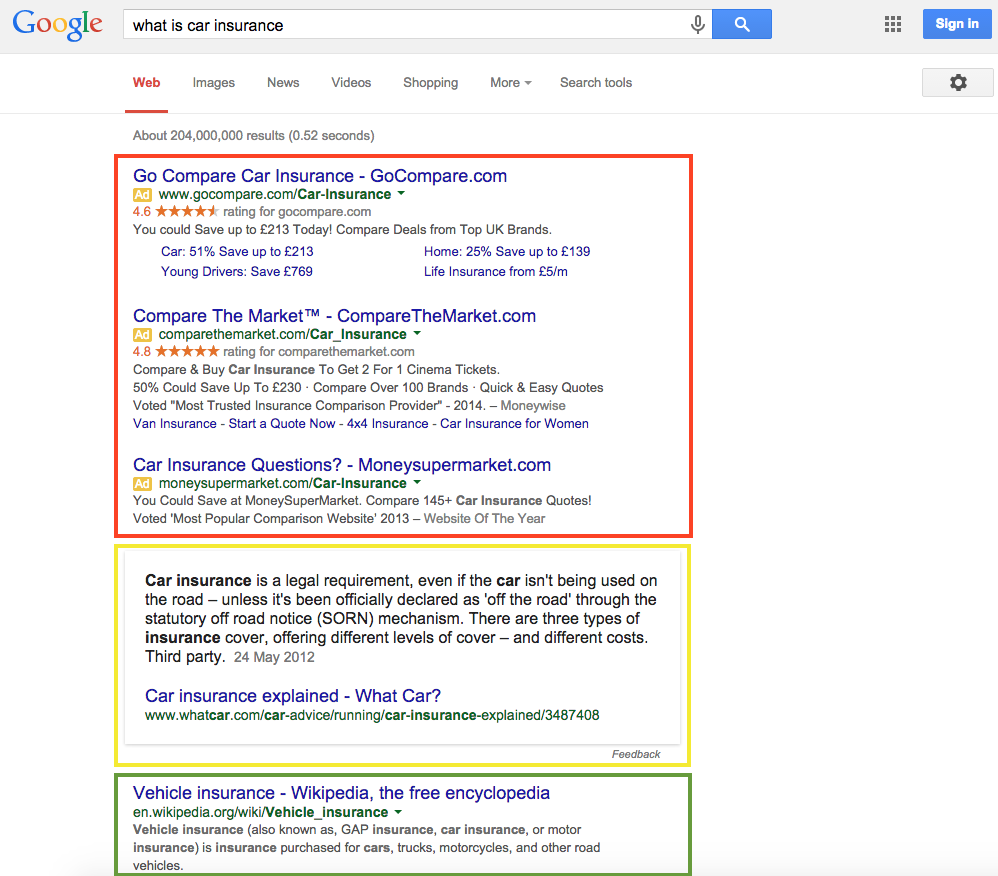Viewport: 998px width, 876px height.
Task: Expand the en.wikipedia.org URL dropdown arrow
Action: pos(398,813)
